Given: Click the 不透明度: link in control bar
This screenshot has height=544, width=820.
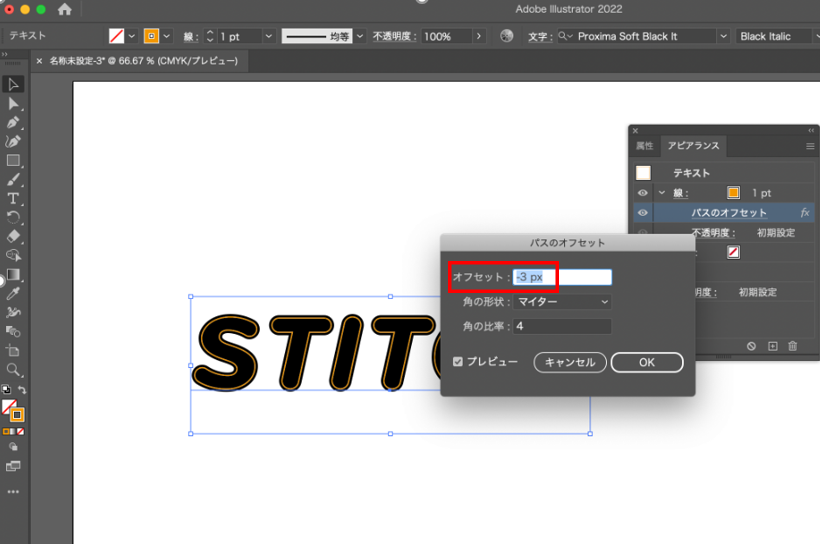Looking at the screenshot, I should tap(395, 37).
